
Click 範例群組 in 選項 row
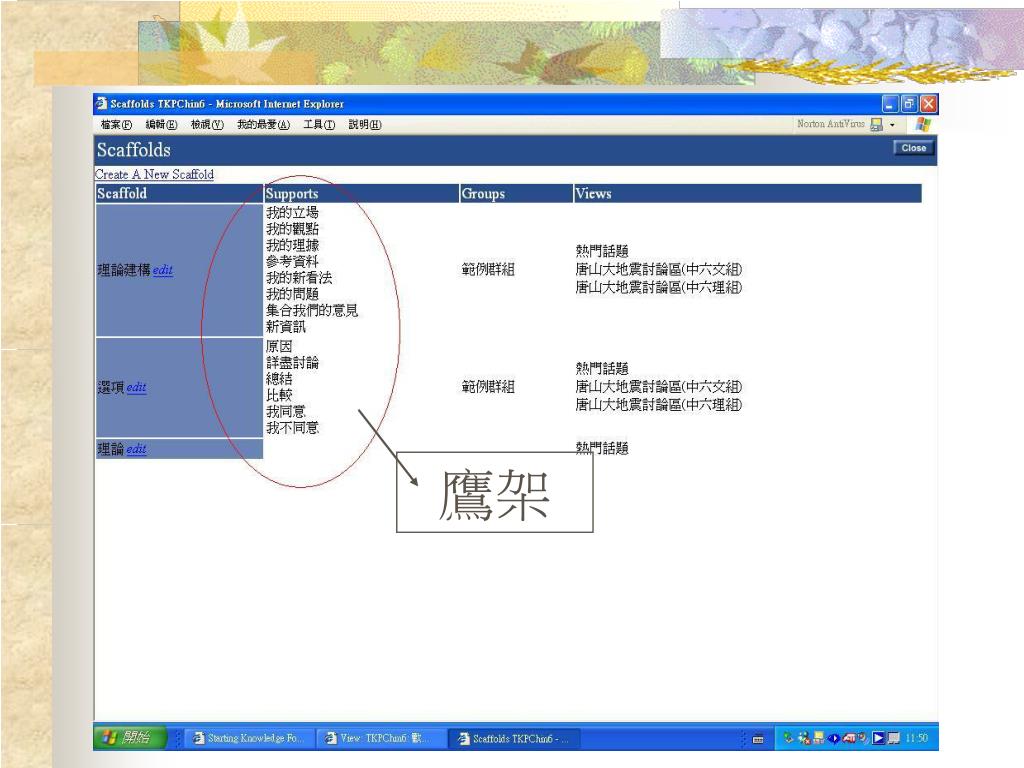488,387
